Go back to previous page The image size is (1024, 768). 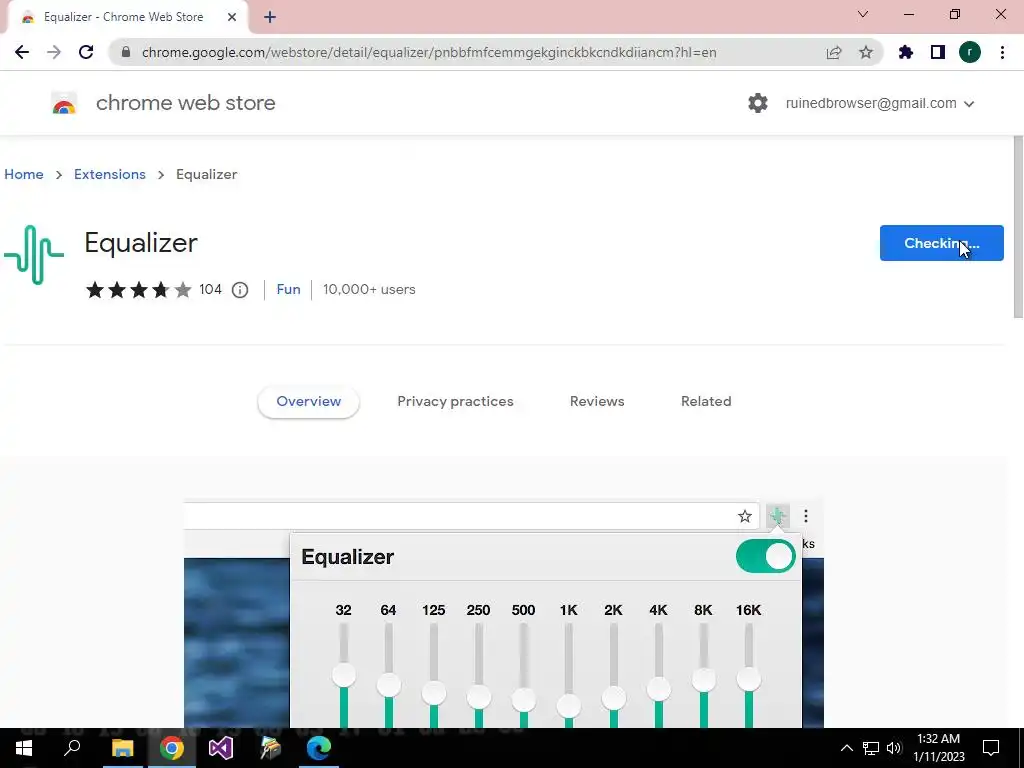[x=22, y=52]
